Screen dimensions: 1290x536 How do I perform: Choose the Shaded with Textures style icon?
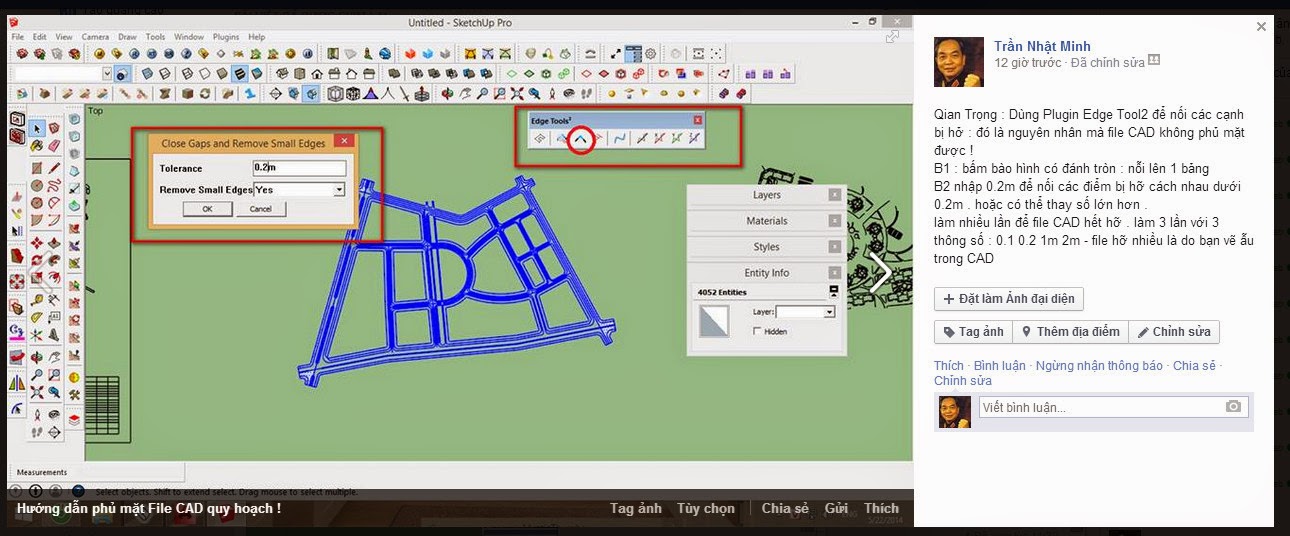click(x=239, y=73)
